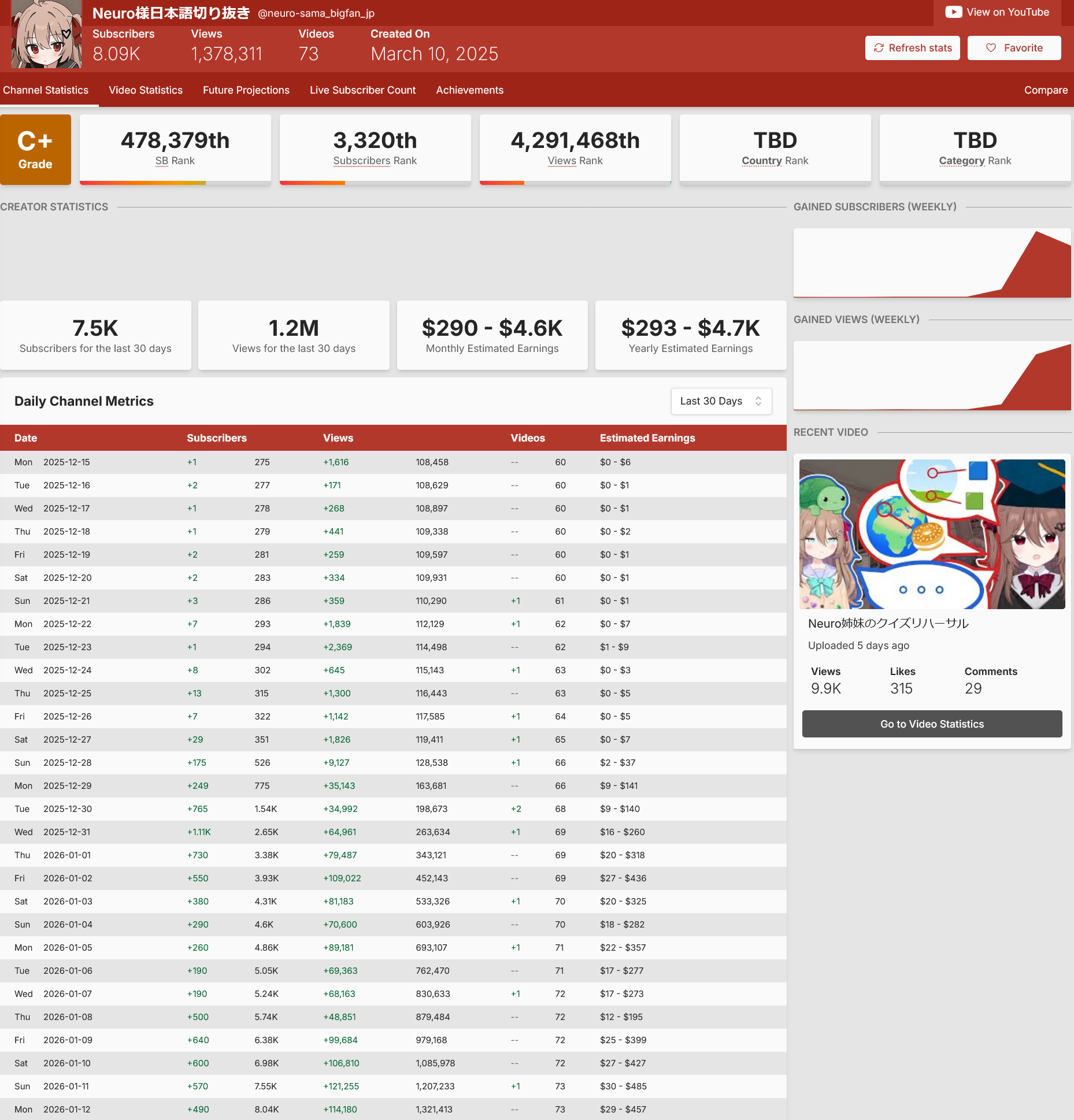Click the Category Rank label
1074x1120 pixels.
click(x=975, y=161)
